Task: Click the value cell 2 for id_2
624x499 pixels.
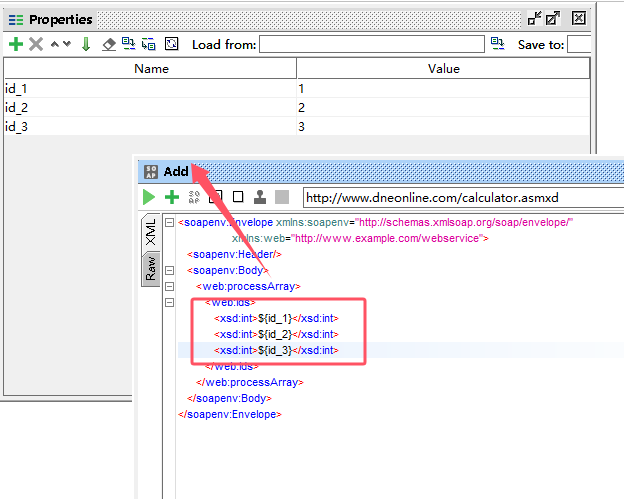Action: pos(443,107)
